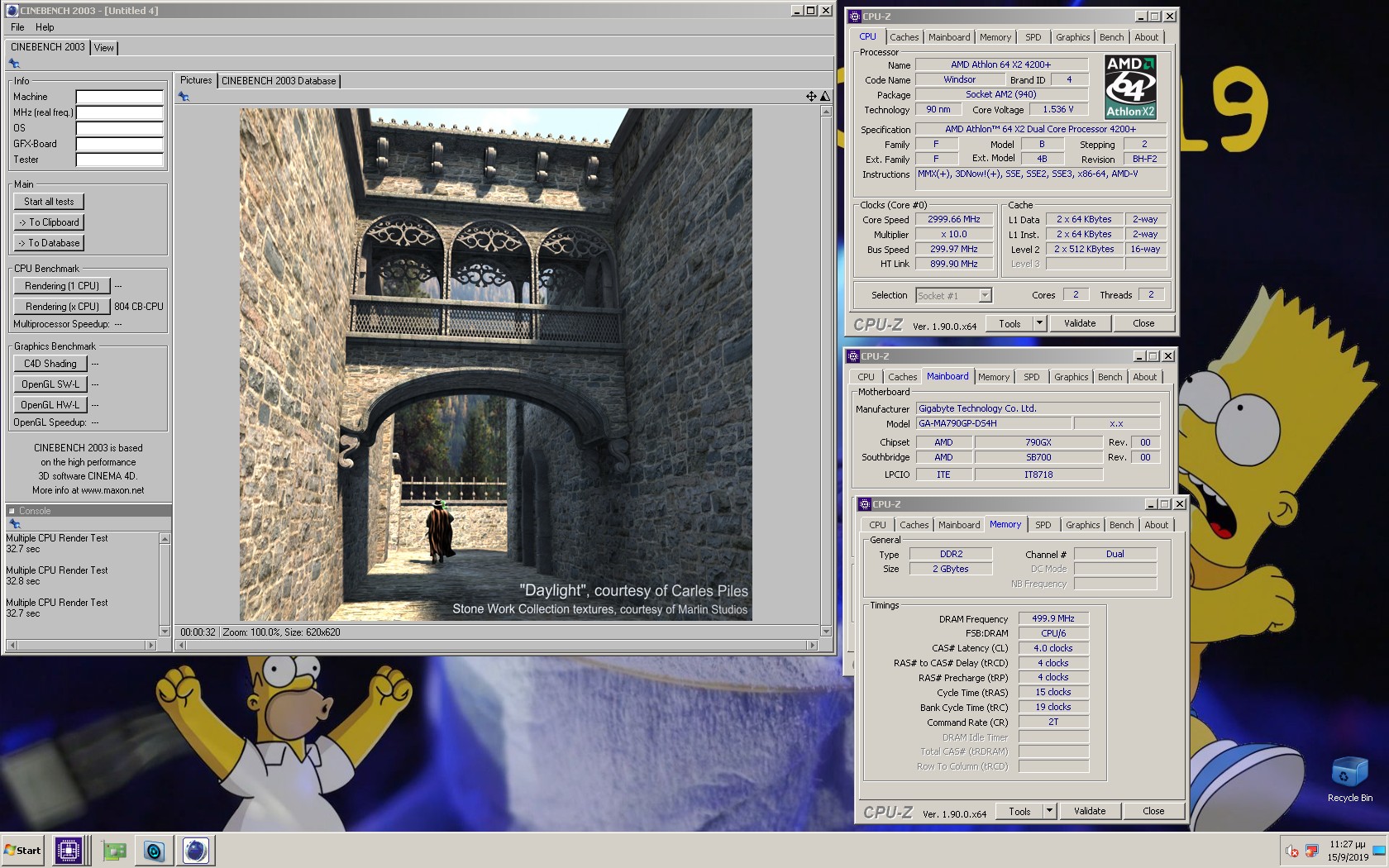Click the GA-MA790GP-DS4H model value
The height and width of the screenshot is (868, 1389).
pos(994,423)
